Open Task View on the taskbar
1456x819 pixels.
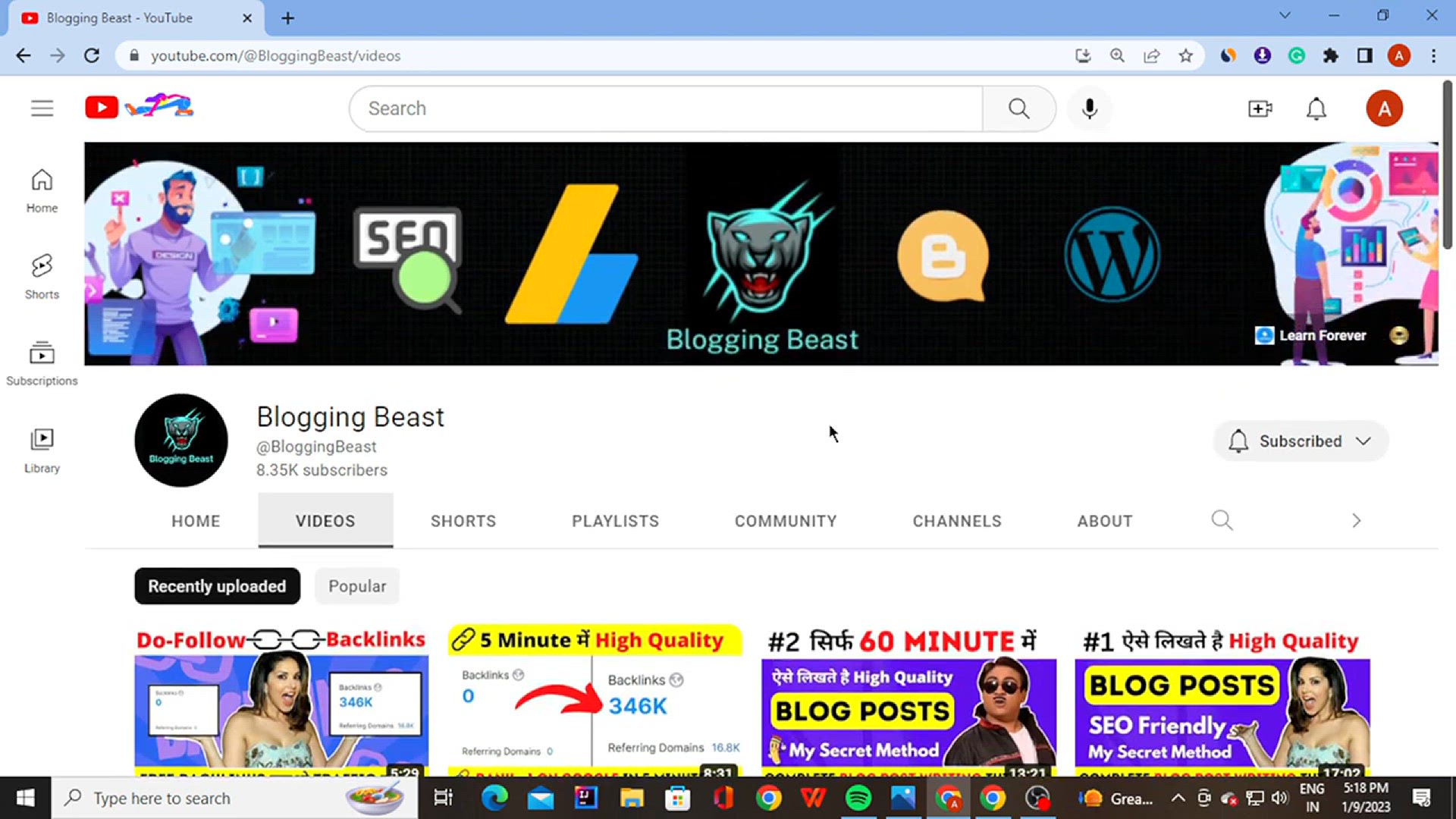pos(443,798)
